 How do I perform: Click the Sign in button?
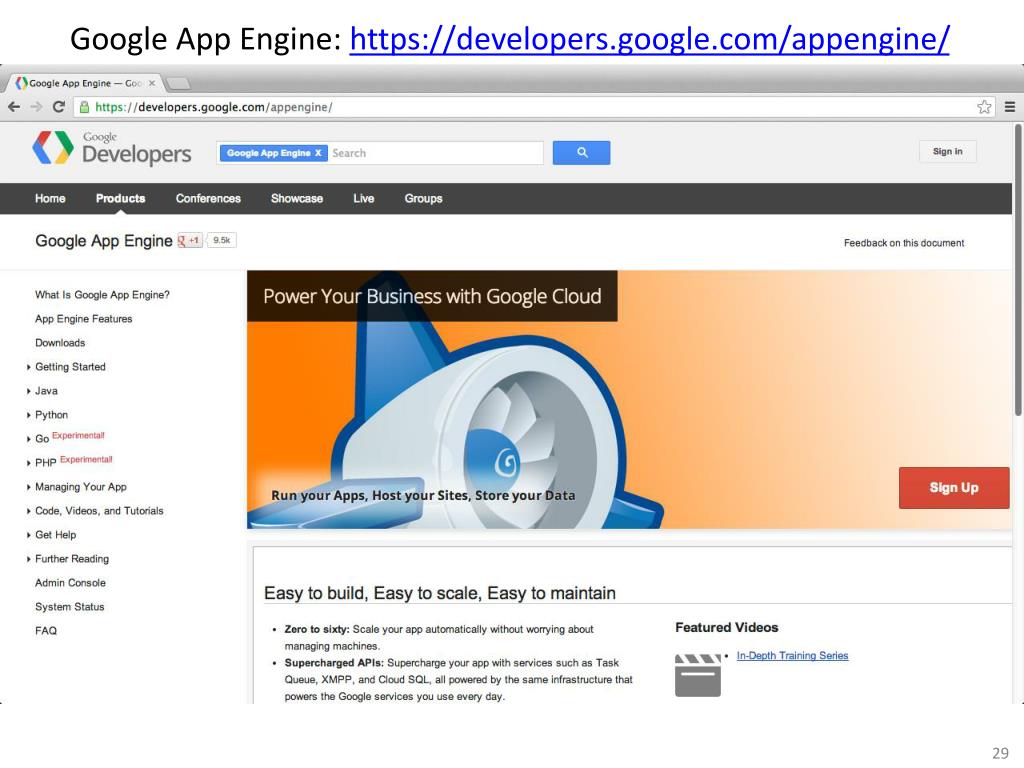[x=947, y=152]
